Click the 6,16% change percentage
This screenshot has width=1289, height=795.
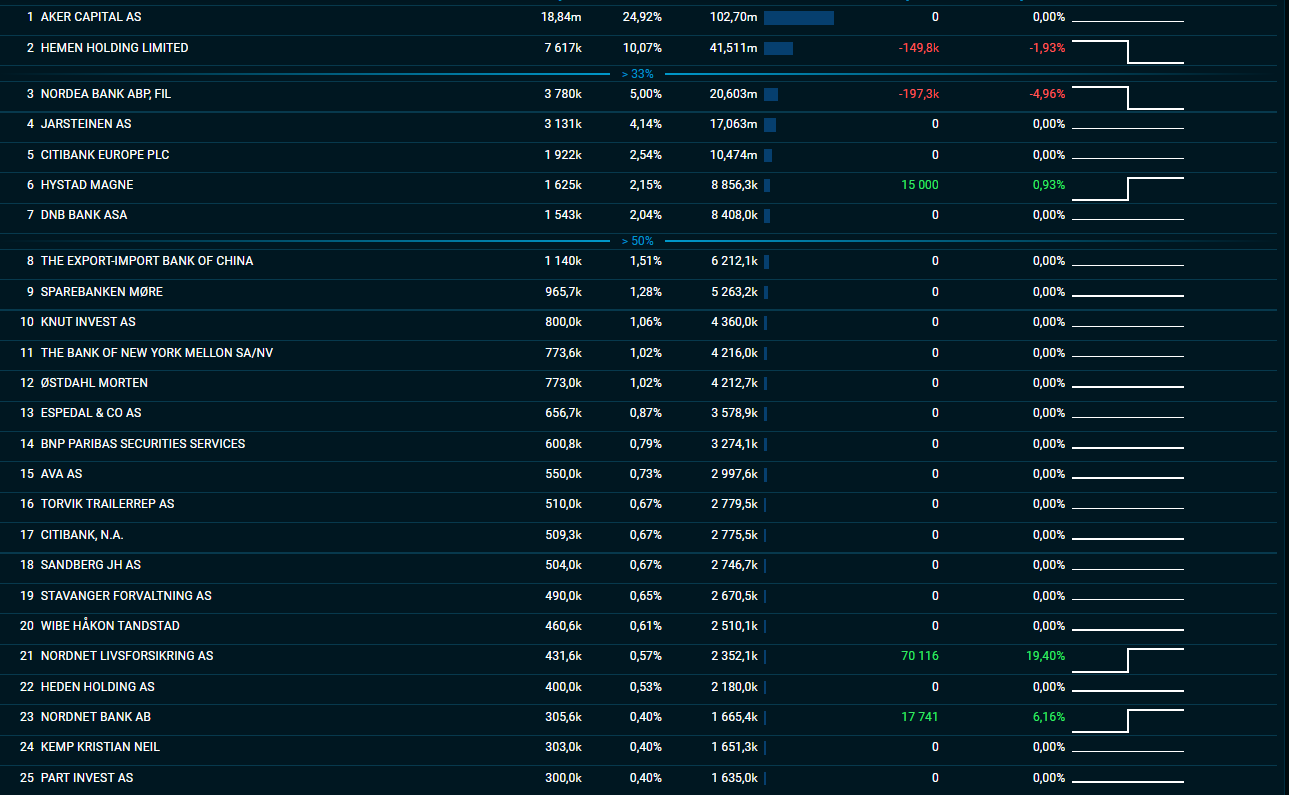tap(1049, 717)
